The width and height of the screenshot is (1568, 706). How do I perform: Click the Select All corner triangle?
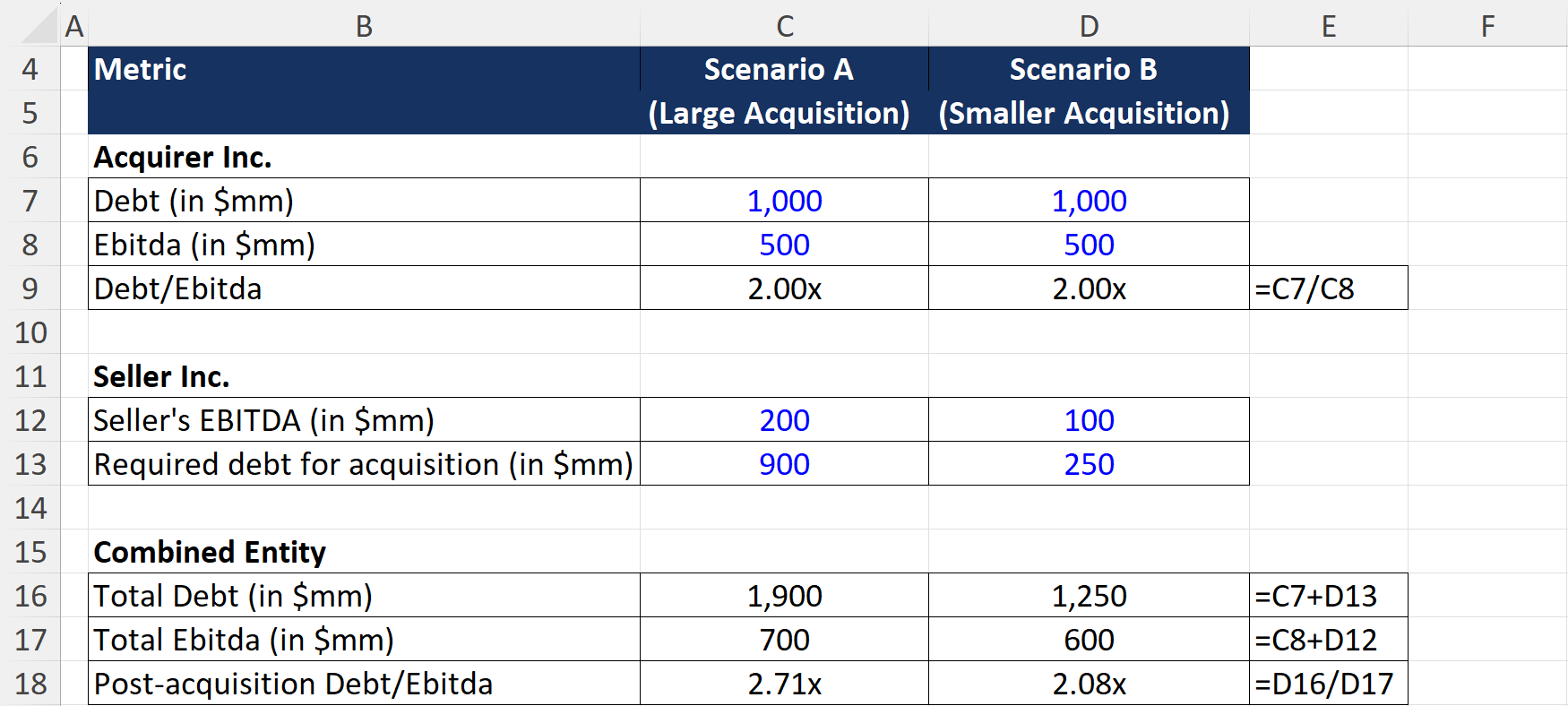click(x=39, y=26)
